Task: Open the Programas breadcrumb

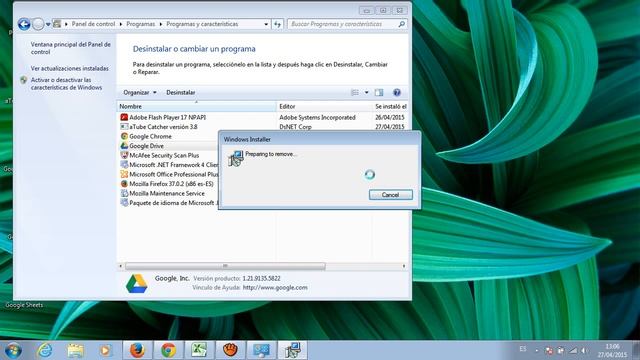Action: coord(141,24)
